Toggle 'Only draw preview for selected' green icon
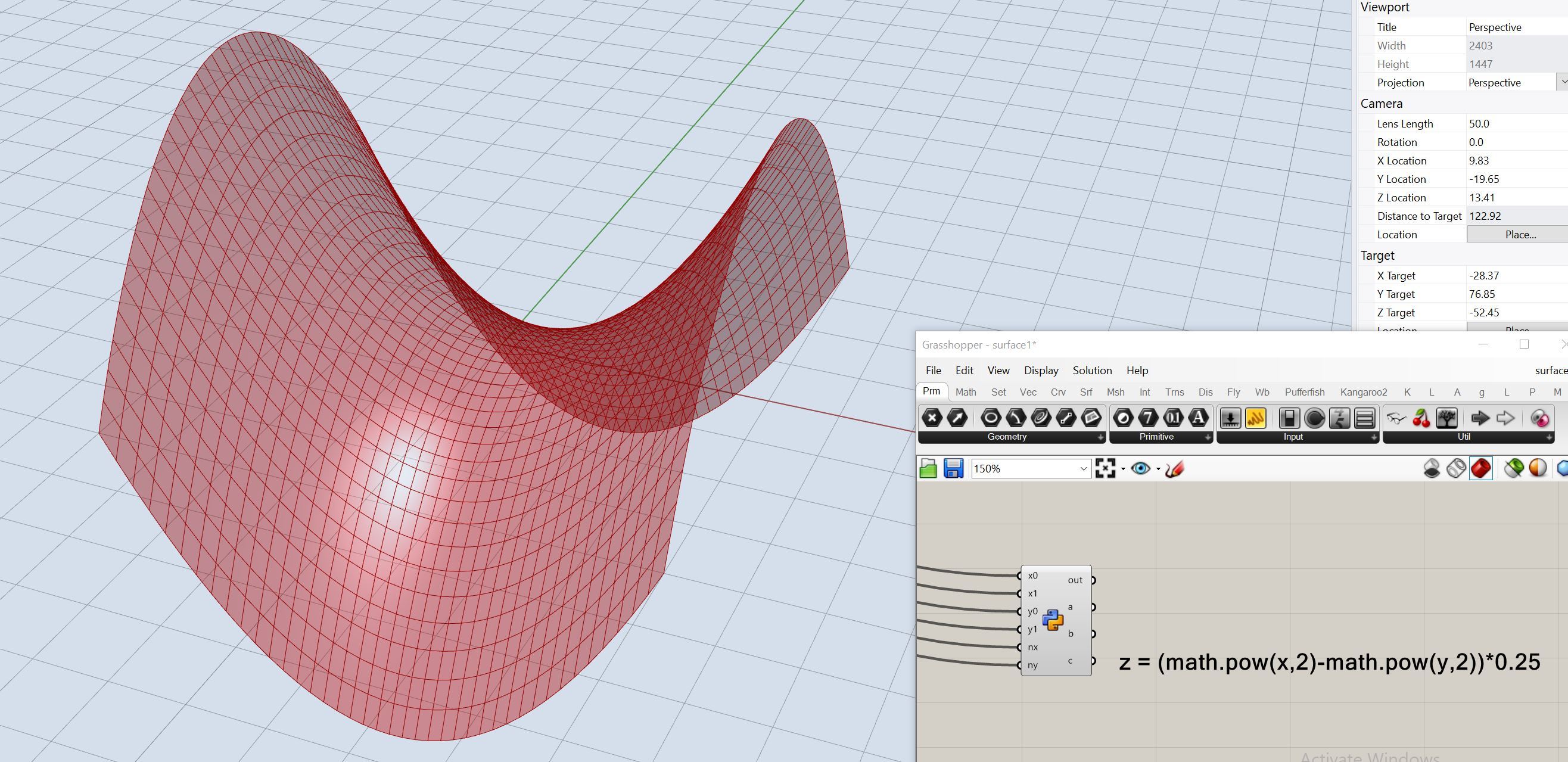The image size is (1568, 762). 1514,469
